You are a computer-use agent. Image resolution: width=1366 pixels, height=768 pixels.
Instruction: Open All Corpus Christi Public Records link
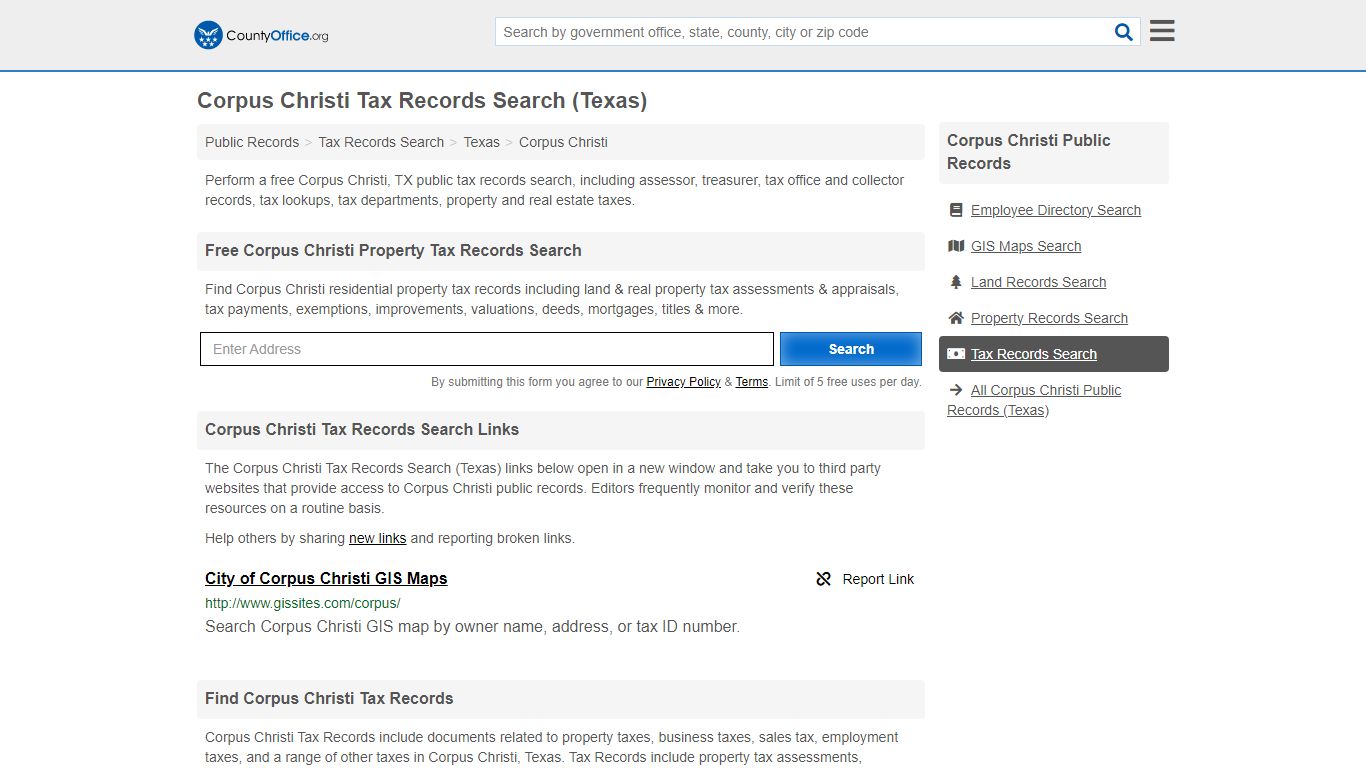tap(1034, 400)
